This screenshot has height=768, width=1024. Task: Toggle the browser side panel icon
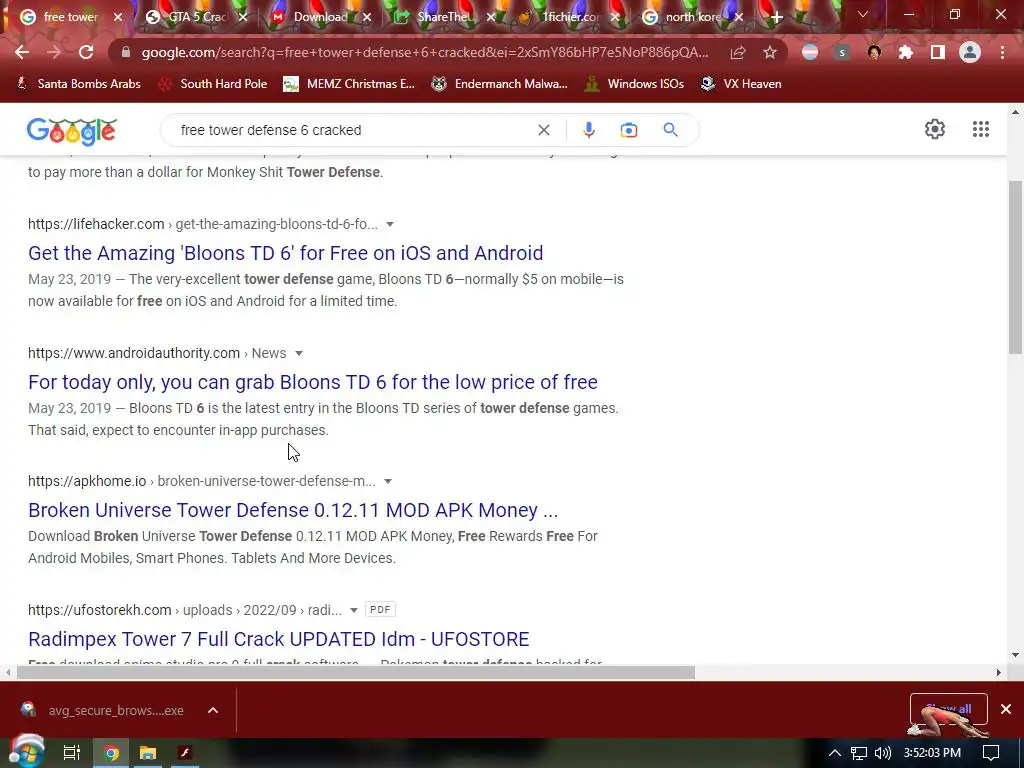[938, 52]
